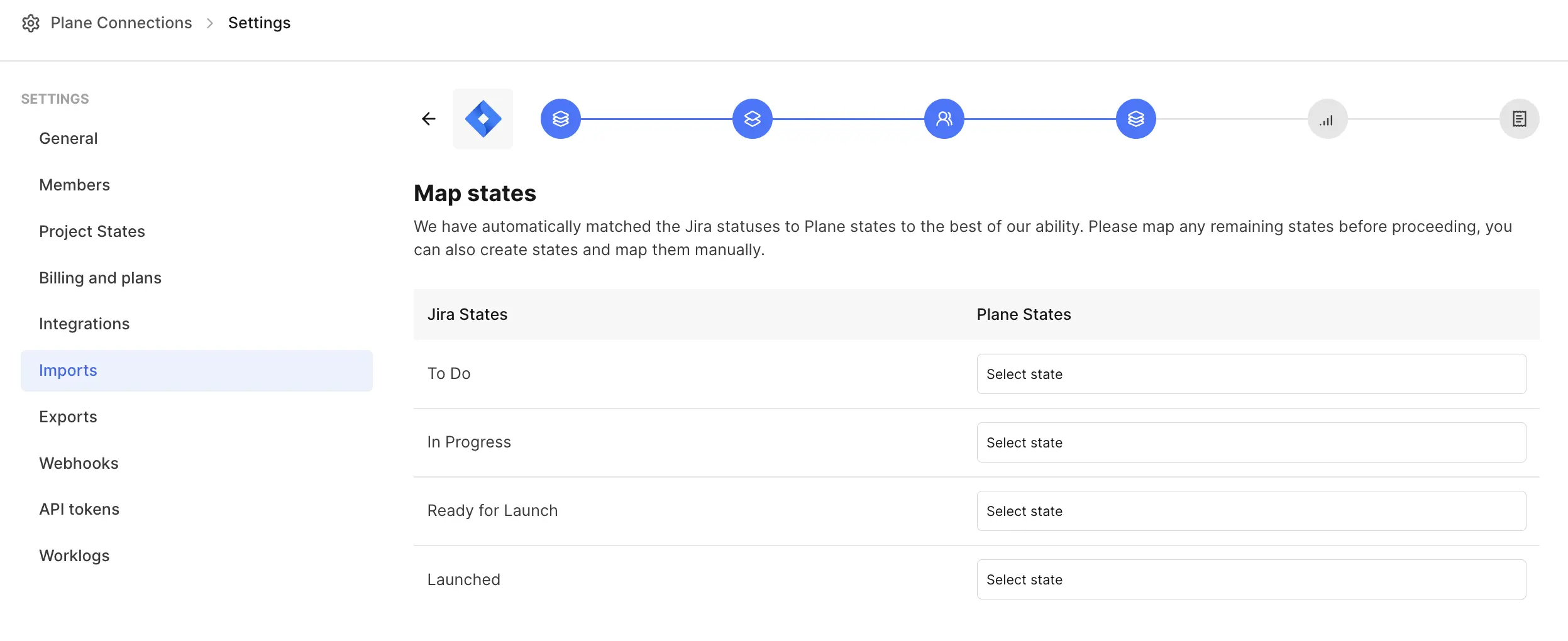This screenshot has height=641, width=1568.
Task: Open General settings section
Action: pyautogui.click(x=69, y=138)
